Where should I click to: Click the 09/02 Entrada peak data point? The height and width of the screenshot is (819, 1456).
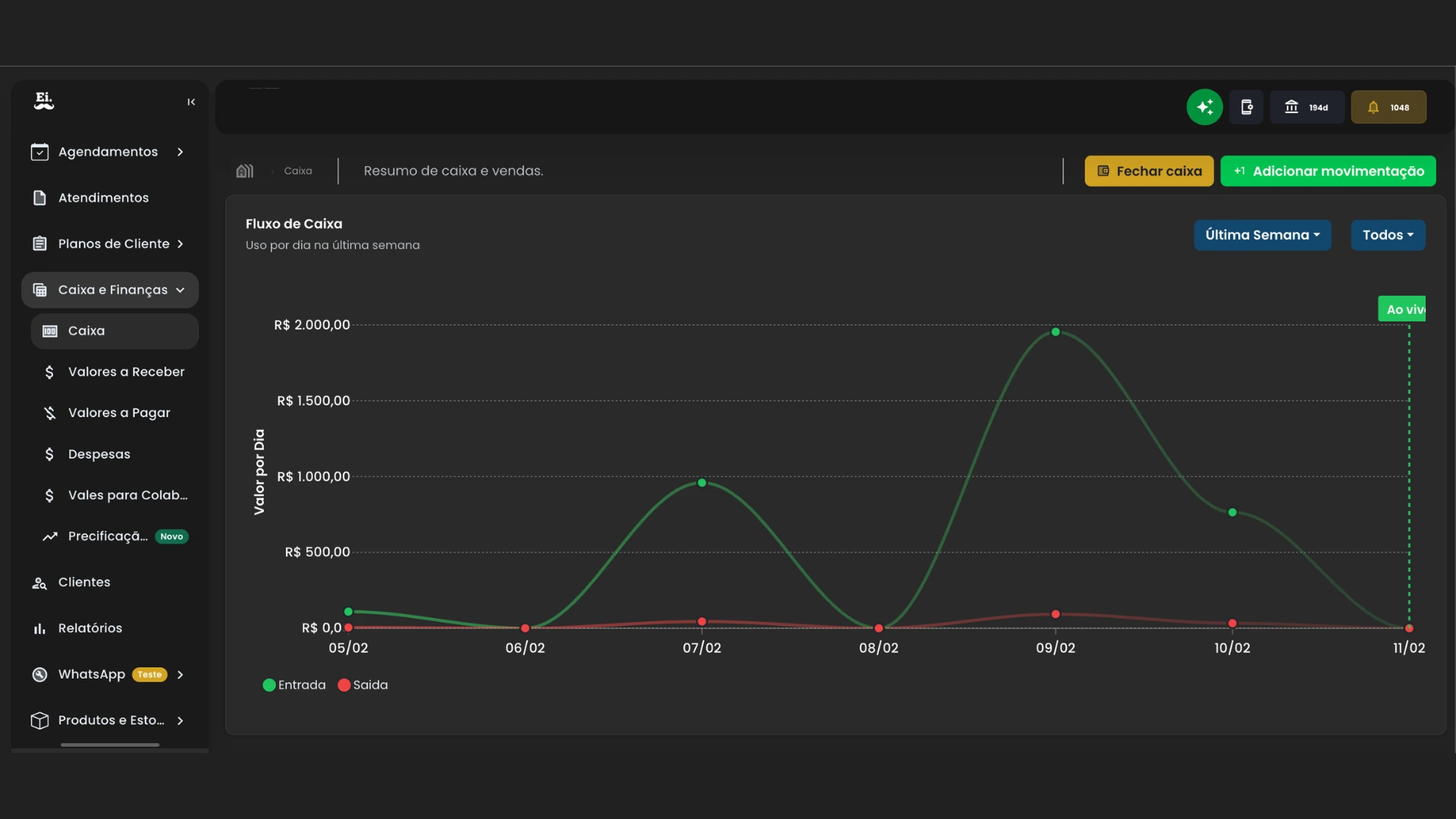pyautogui.click(x=1055, y=332)
